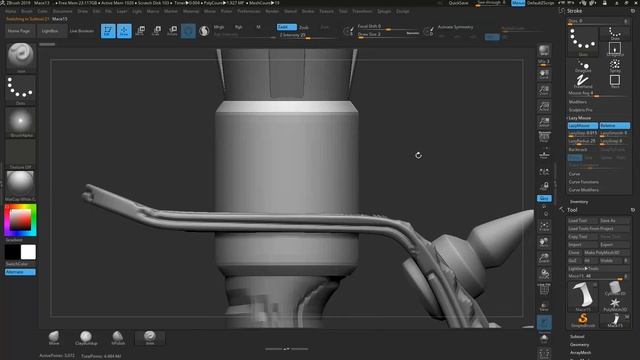
Task: Select the white secondary color swatch
Action: (28, 252)
